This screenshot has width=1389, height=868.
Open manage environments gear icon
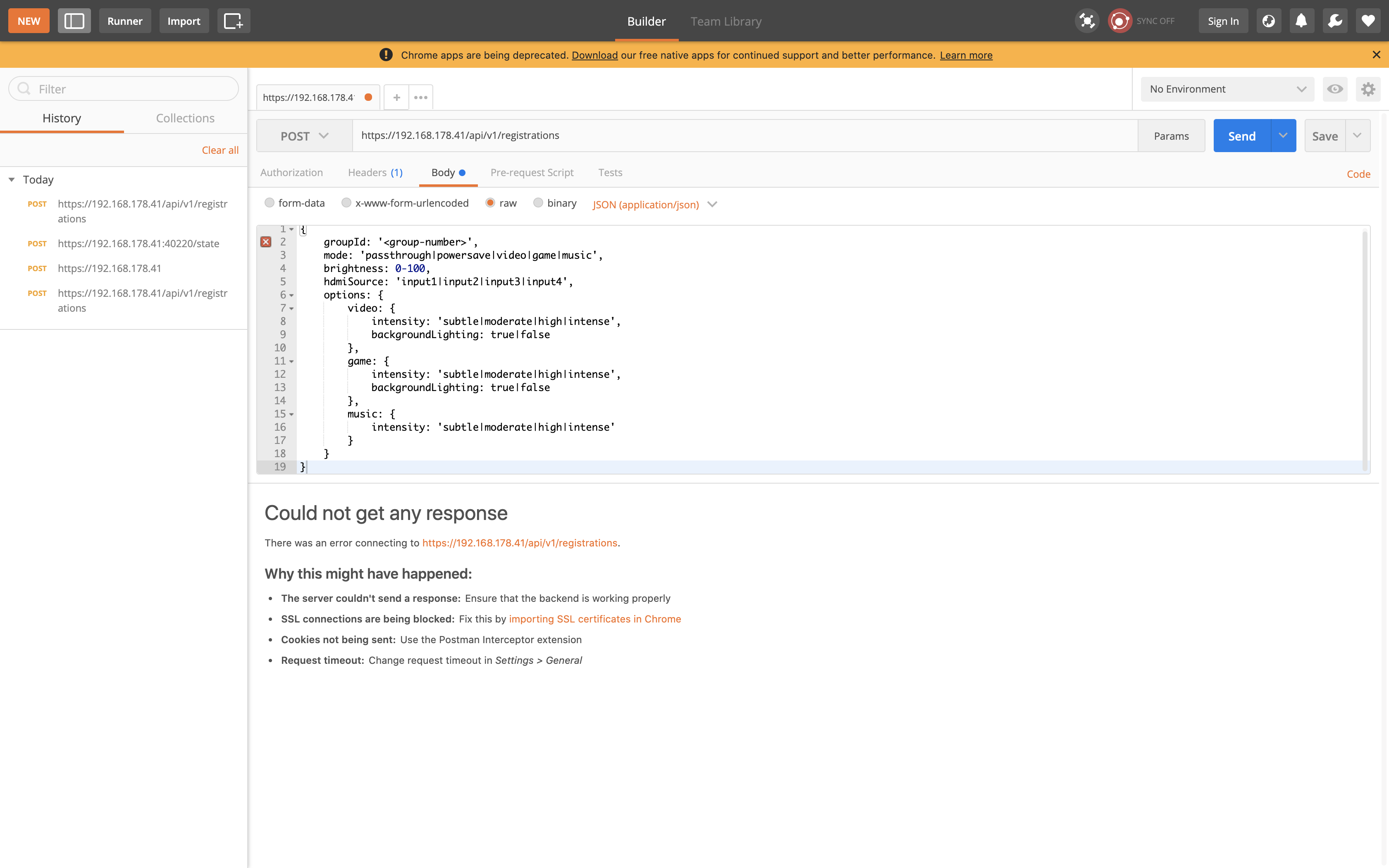1368,89
